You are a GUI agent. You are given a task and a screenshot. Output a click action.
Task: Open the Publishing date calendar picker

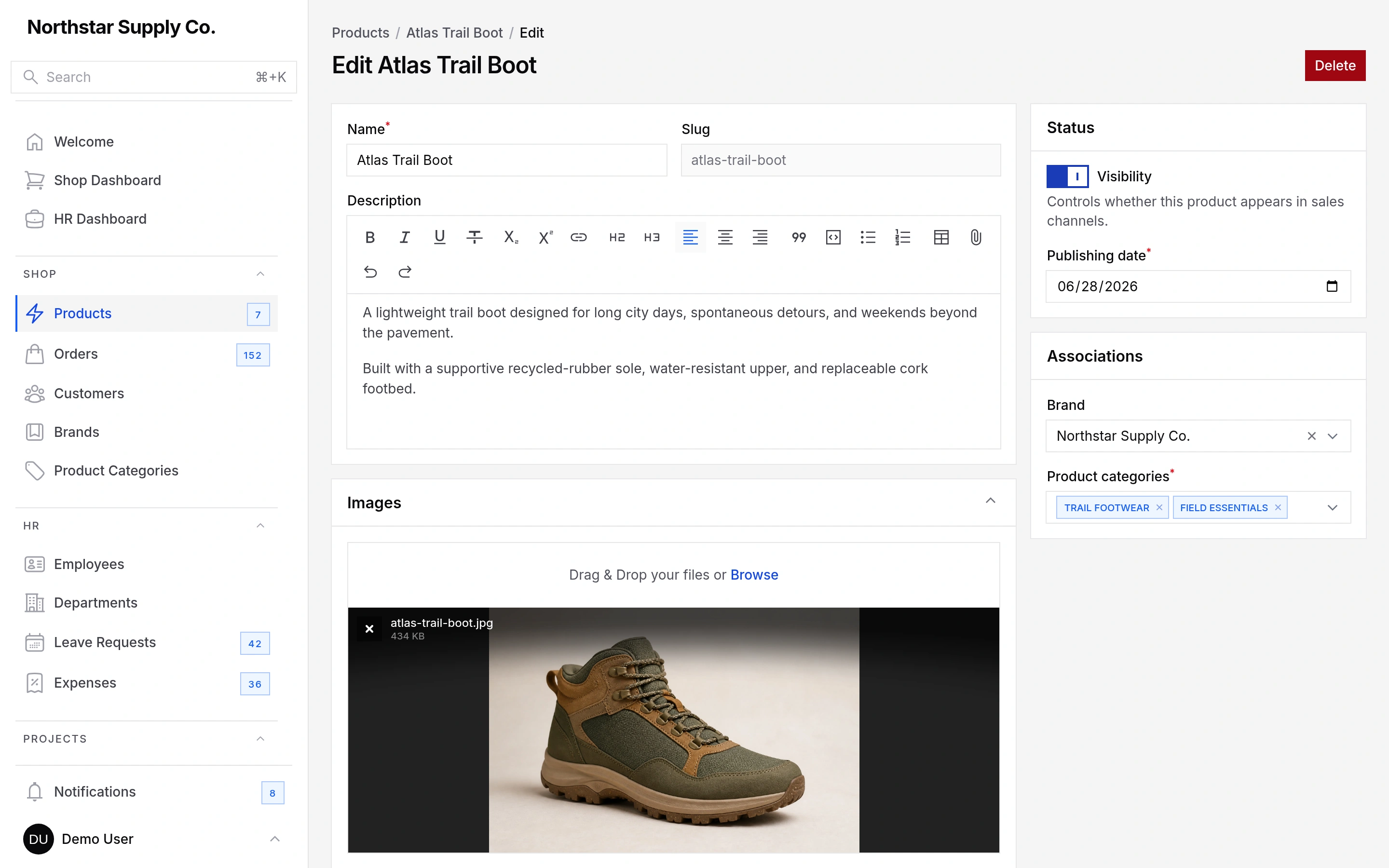(x=1332, y=286)
